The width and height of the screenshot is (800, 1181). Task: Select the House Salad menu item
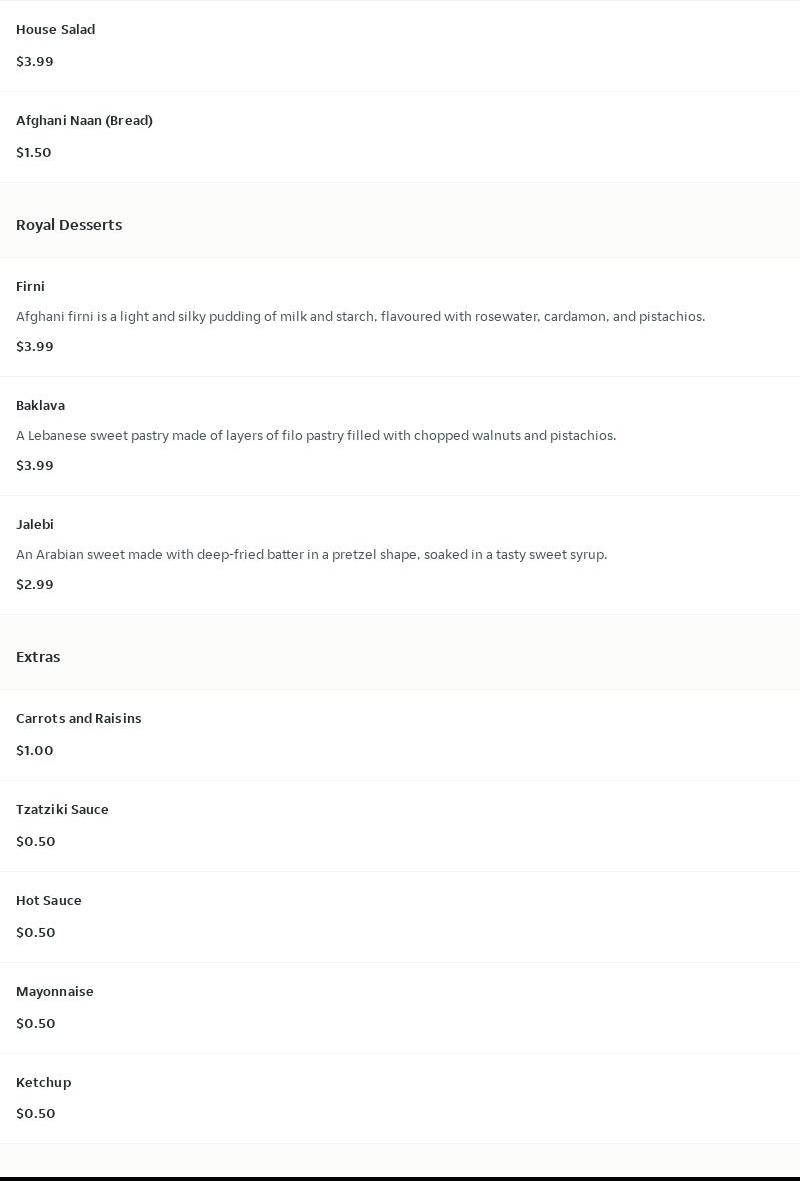pyautogui.click(x=400, y=46)
